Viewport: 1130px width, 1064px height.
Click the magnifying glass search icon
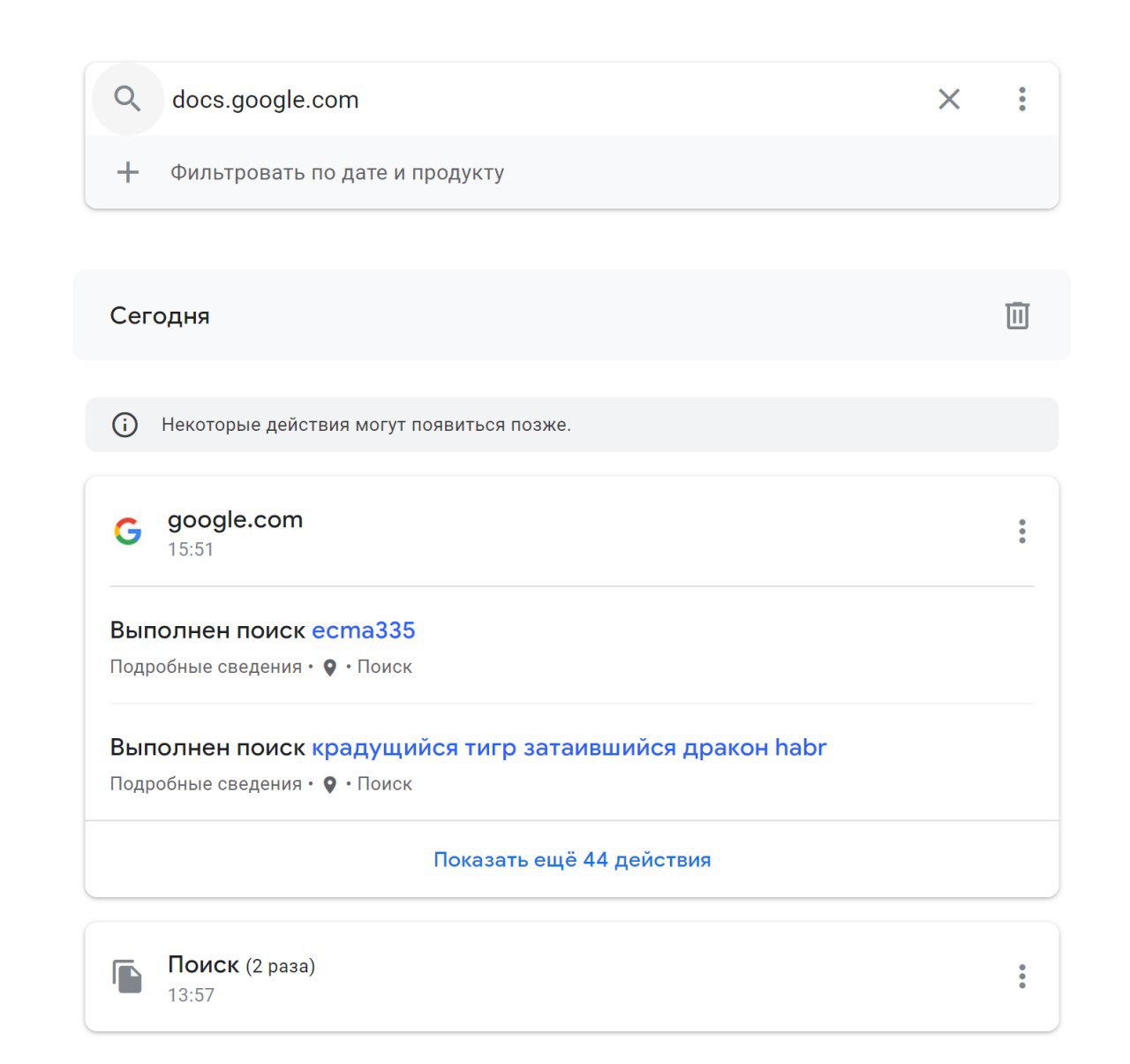(x=128, y=99)
